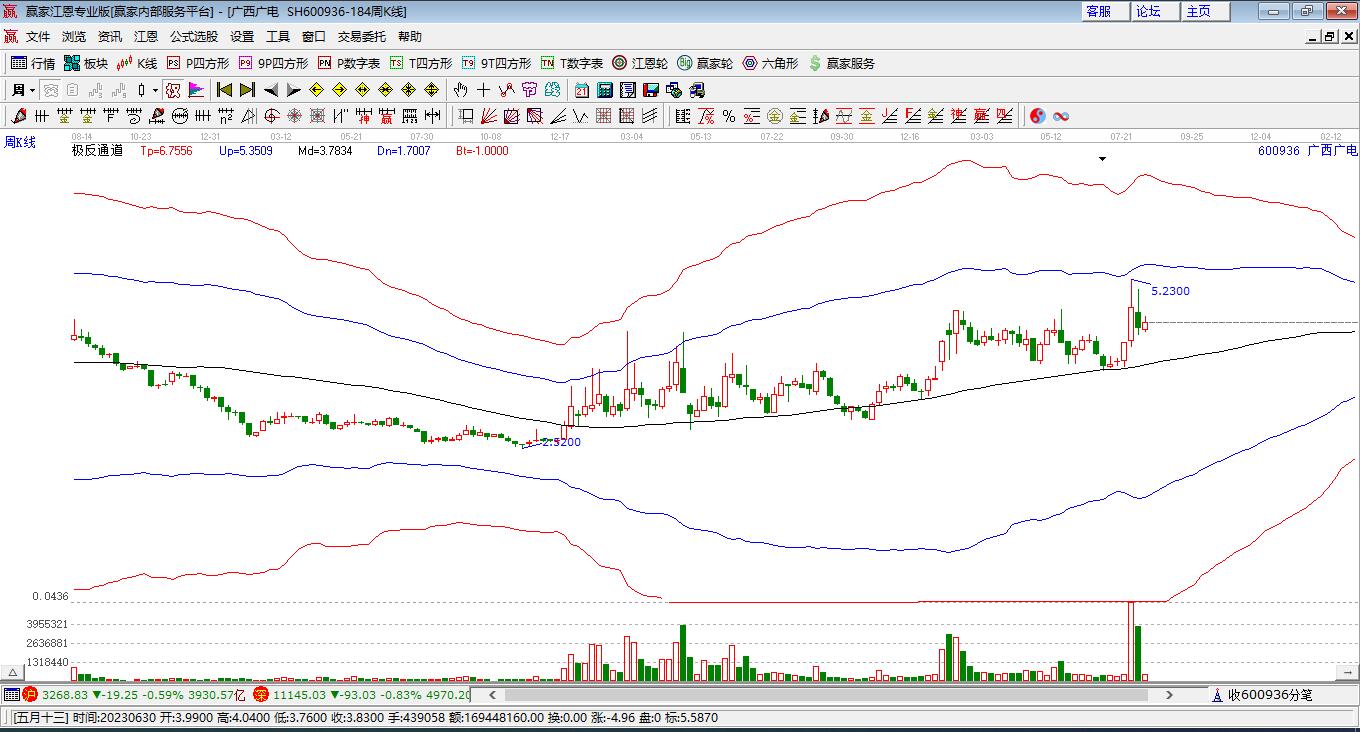
Task: Jump to first bar icon
Action: 224,90
